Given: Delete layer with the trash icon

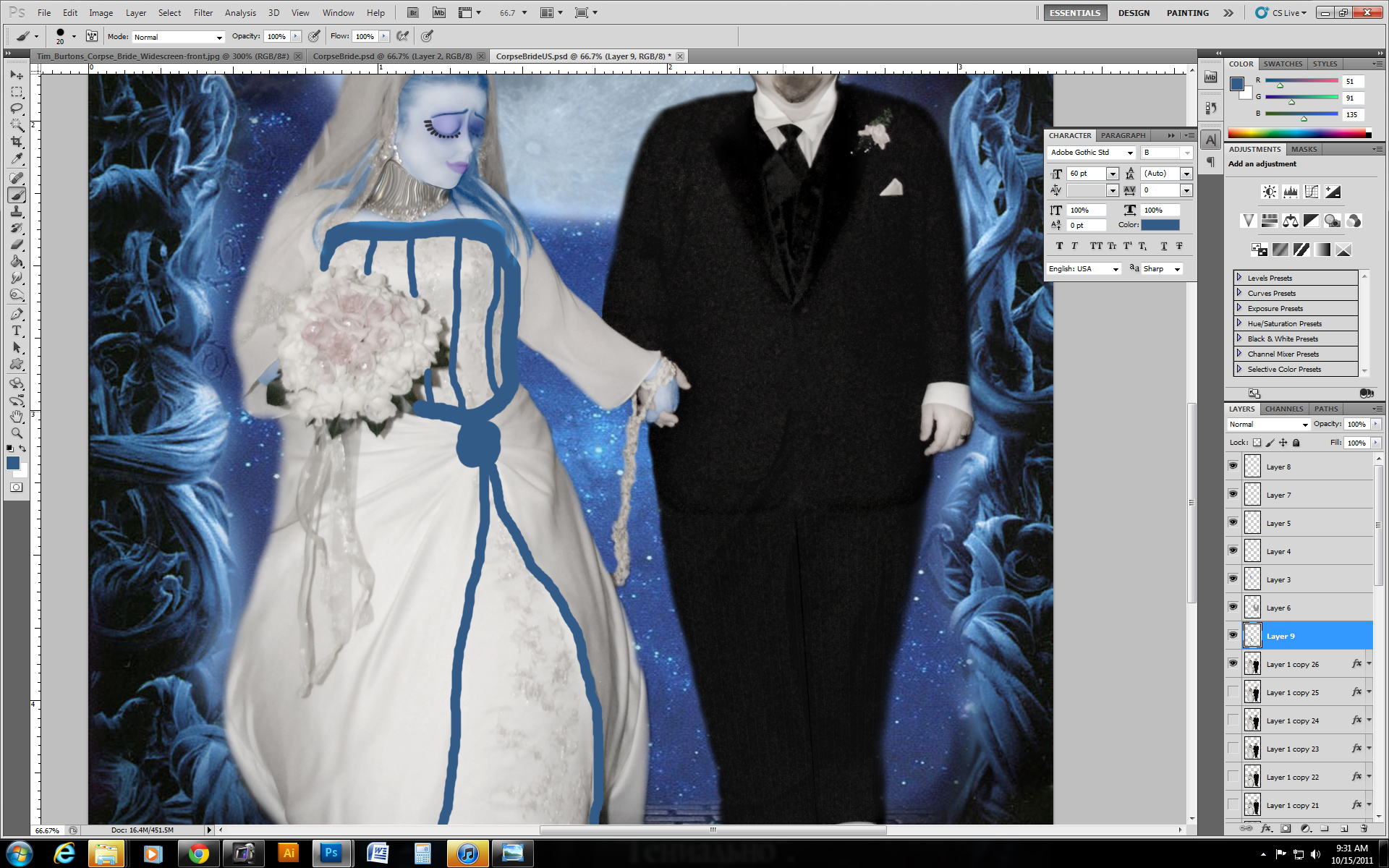Looking at the screenshot, I should 1364,828.
